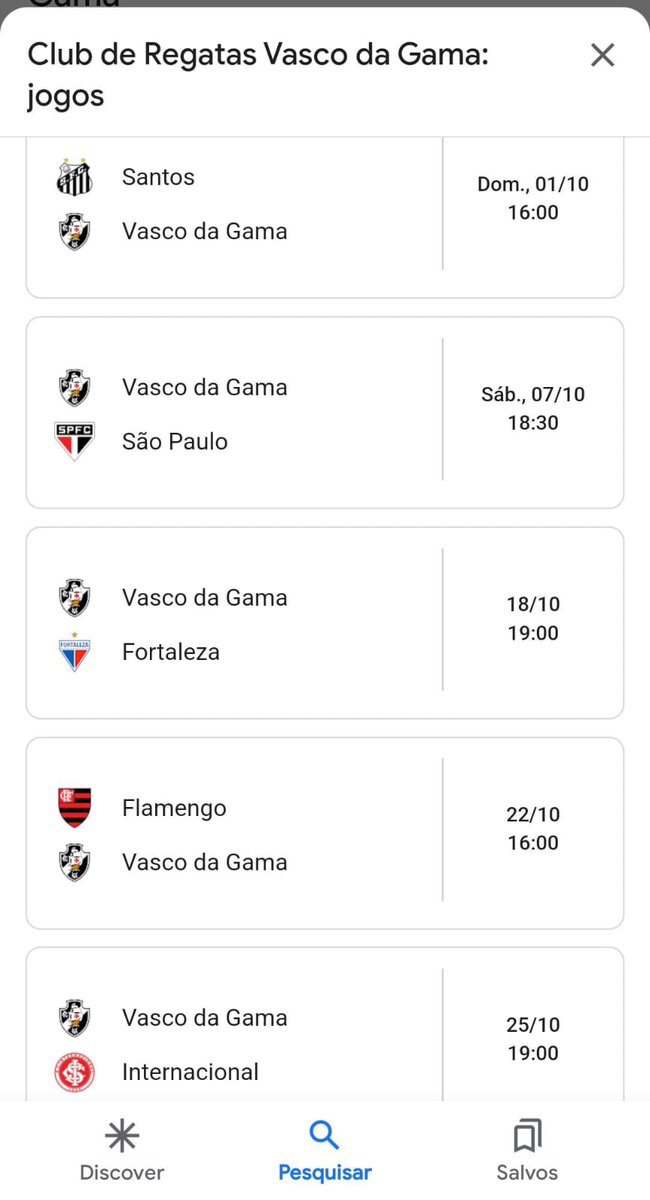Tap the Santos club crest

pyautogui.click(x=74, y=177)
